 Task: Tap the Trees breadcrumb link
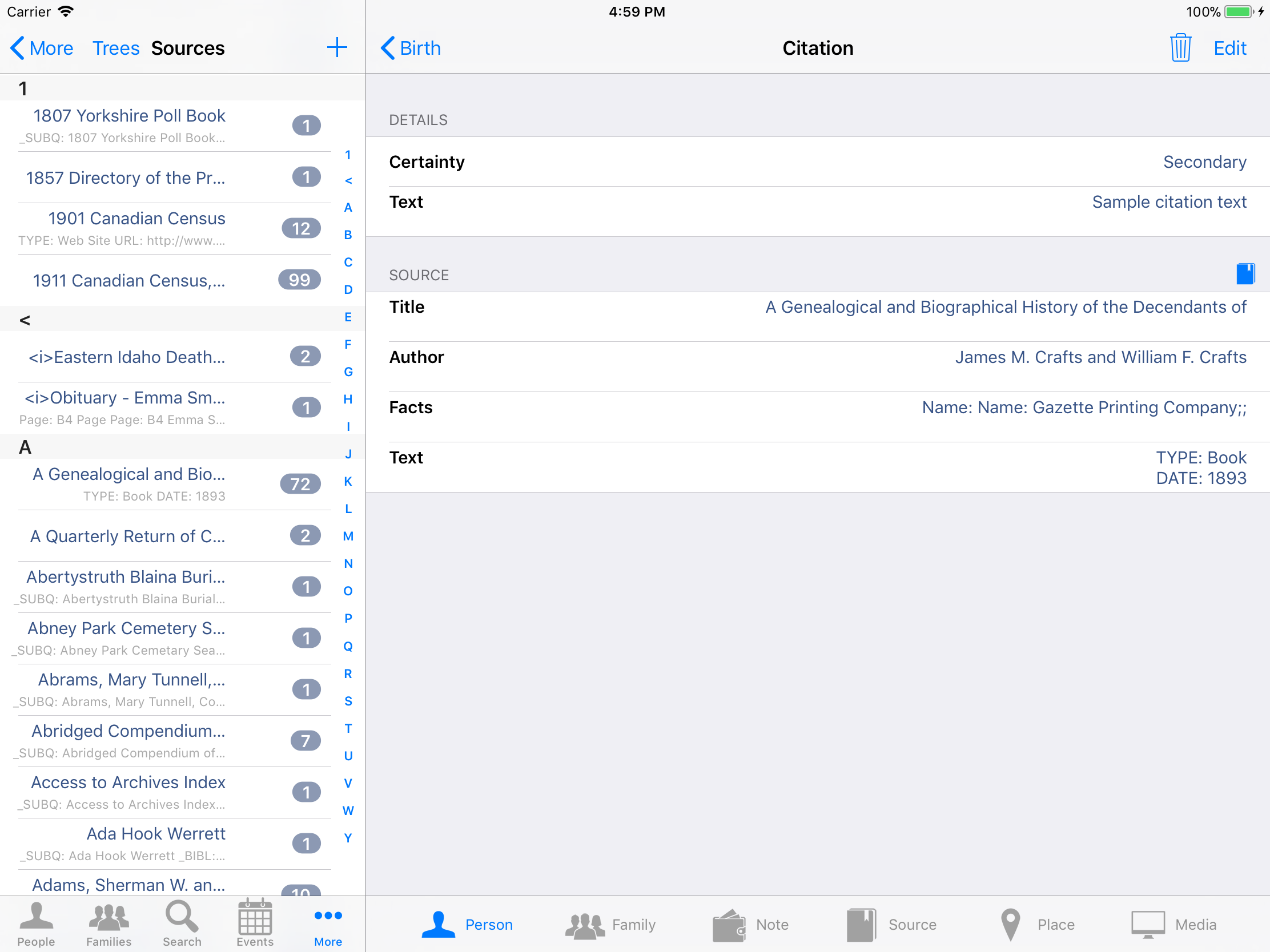pos(116,48)
